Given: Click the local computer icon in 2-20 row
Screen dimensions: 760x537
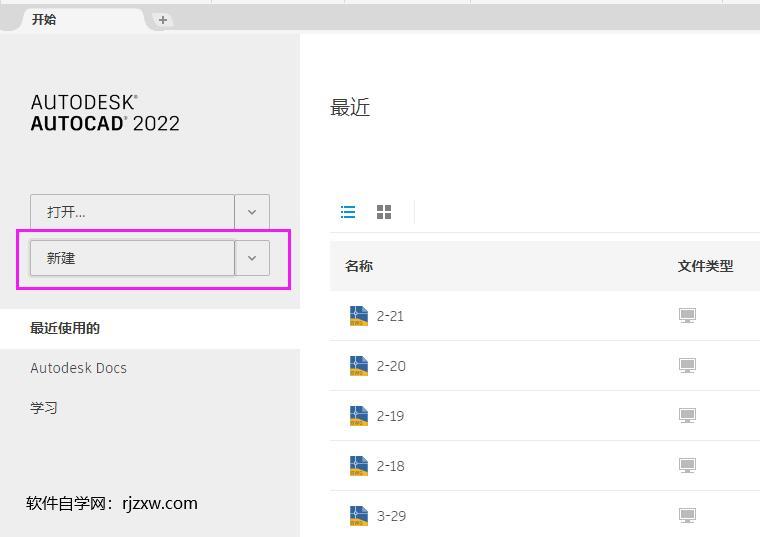Looking at the screenshot, I should [x=687, y=365].
